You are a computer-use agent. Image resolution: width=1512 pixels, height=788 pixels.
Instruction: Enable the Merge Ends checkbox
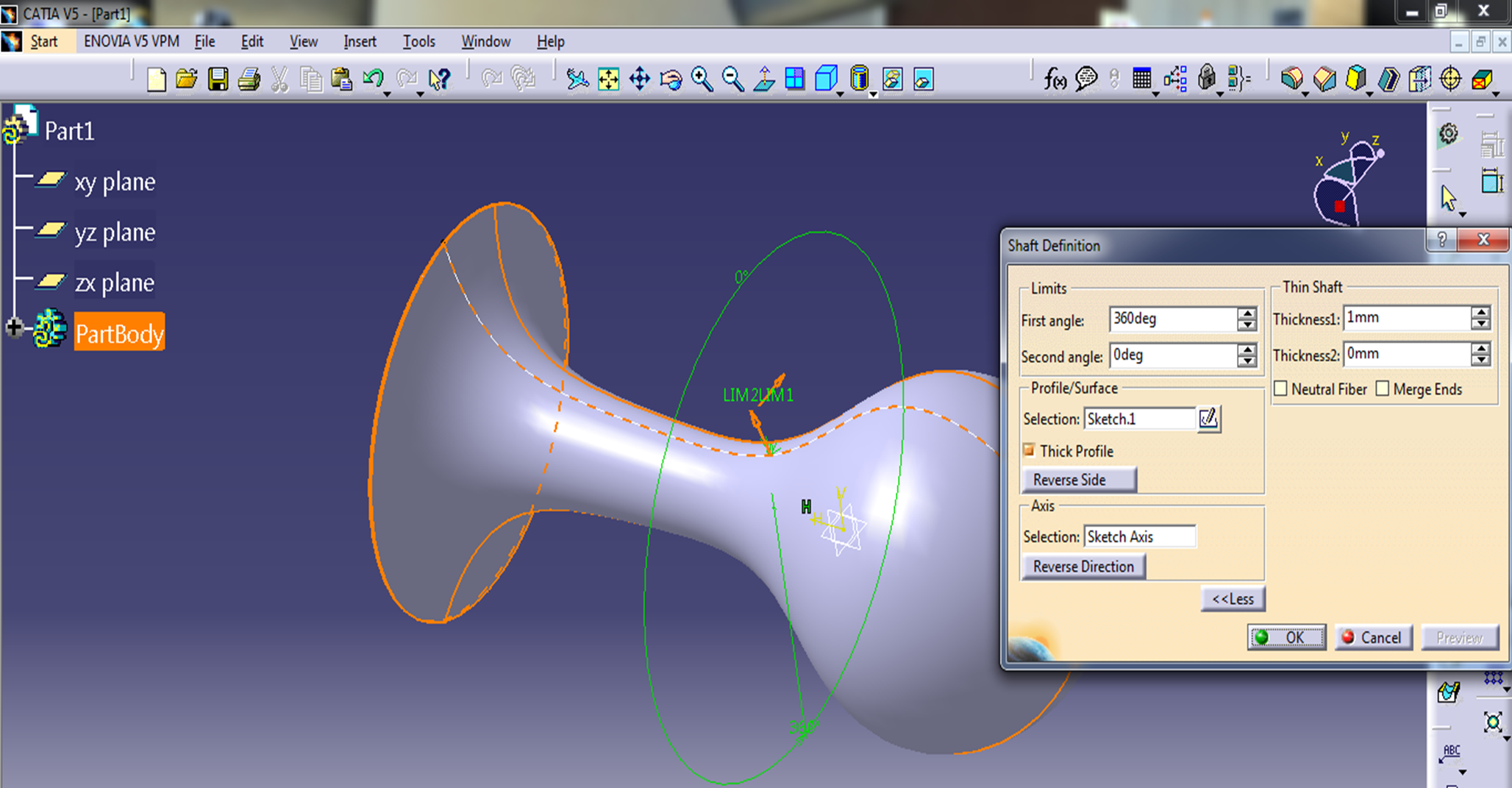coord(1383,388)
